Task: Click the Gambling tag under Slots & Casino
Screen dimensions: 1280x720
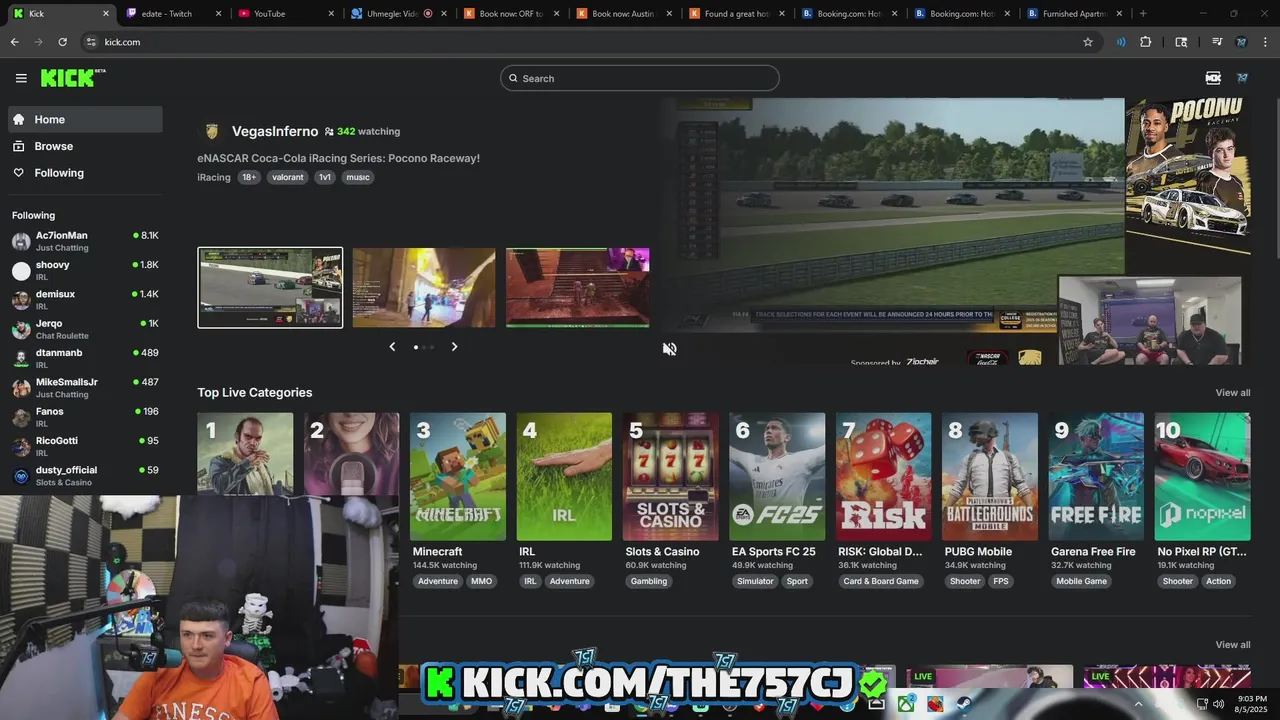Action: click(x=649, y=581)
